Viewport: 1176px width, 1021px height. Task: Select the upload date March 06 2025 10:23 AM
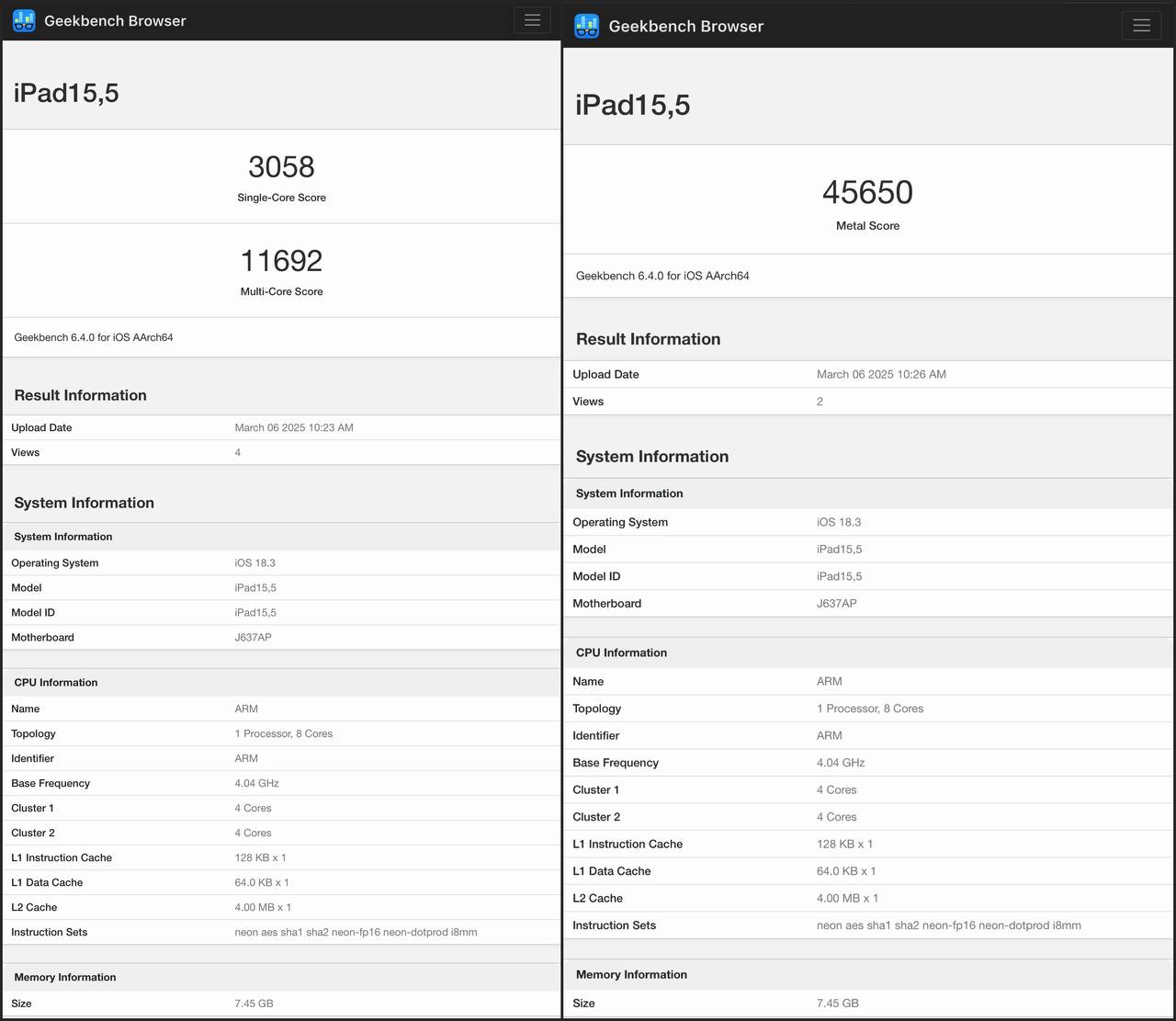click(294, 427)
